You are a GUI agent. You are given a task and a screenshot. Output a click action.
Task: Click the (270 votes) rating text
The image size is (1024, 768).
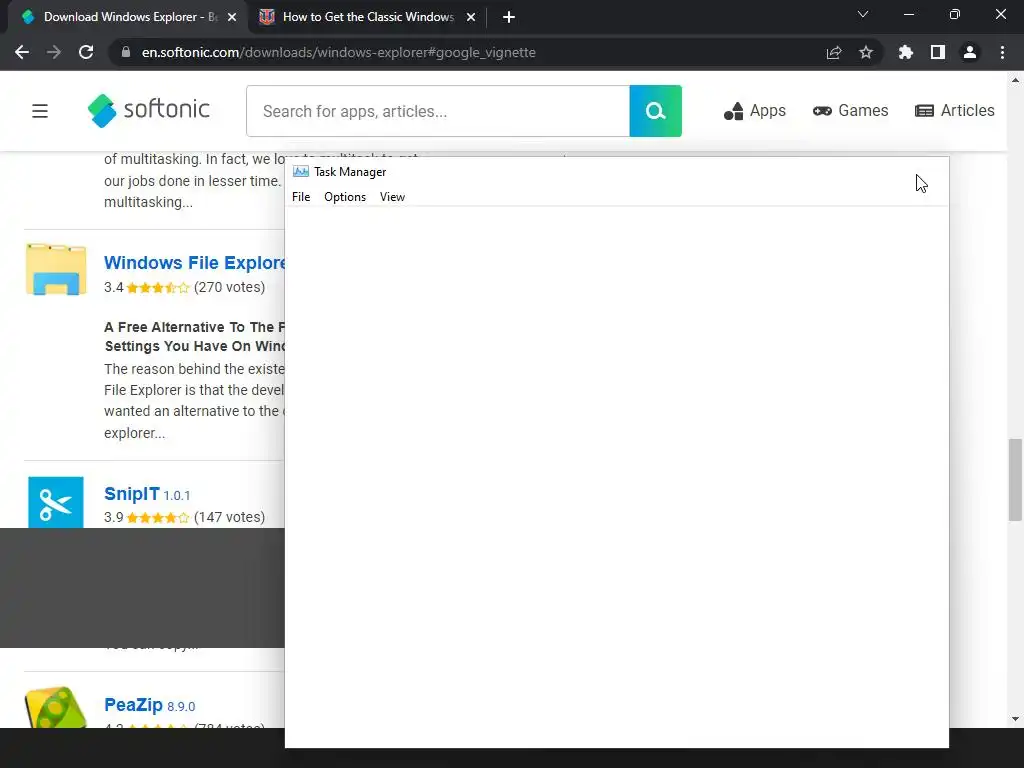click(229, 287)
